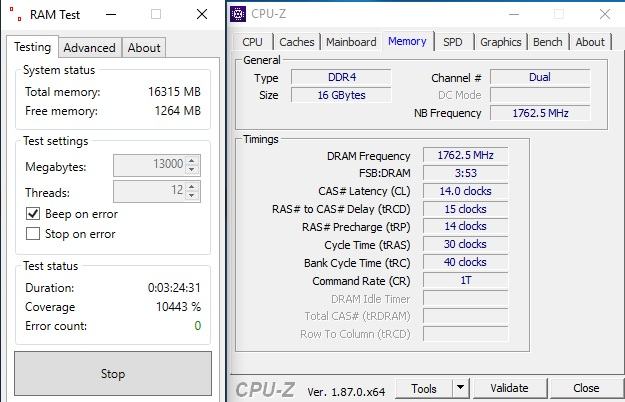This screenshot has height=402, width=625.
Task: Enable the Stop on error checkbox
Action: click(33, 233)
